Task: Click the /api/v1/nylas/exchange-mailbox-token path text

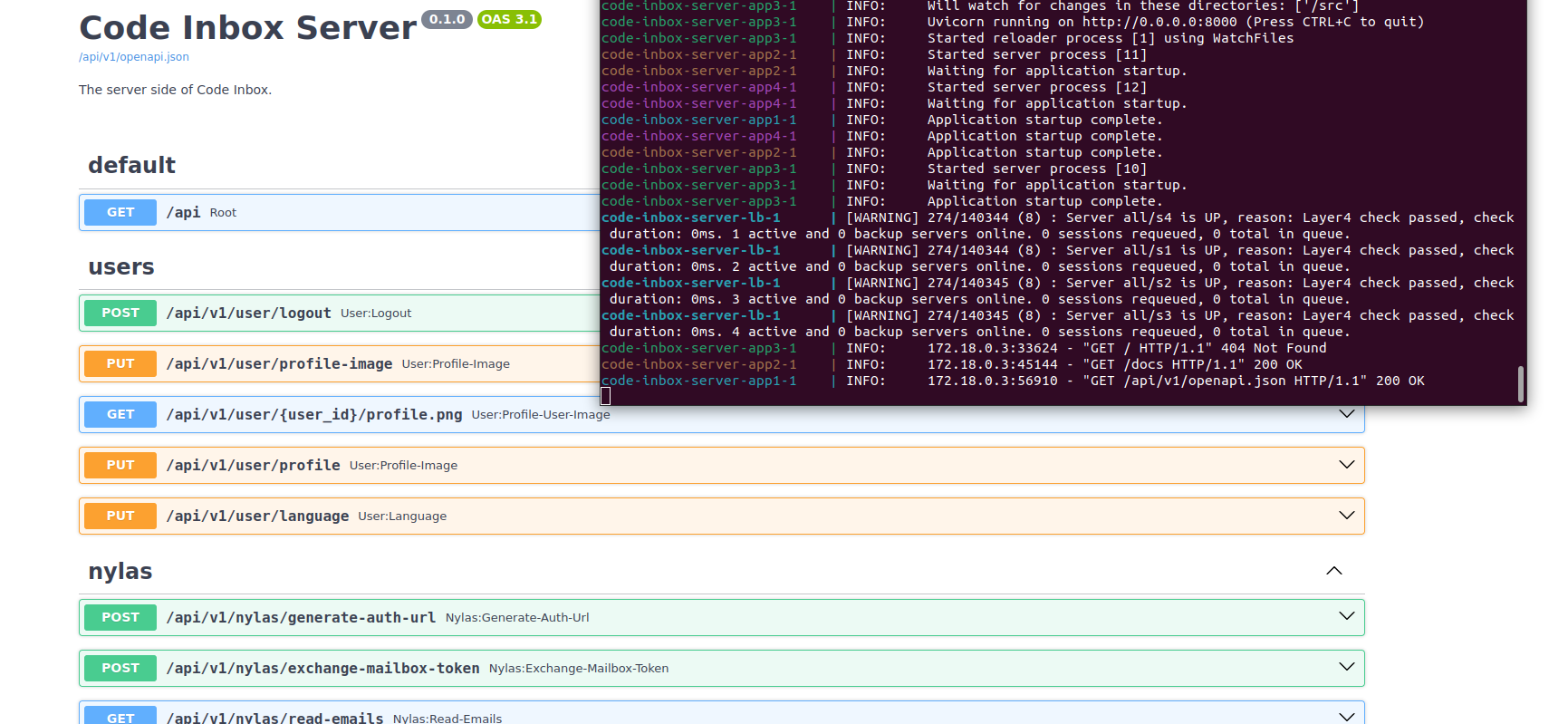Action: 323,668
